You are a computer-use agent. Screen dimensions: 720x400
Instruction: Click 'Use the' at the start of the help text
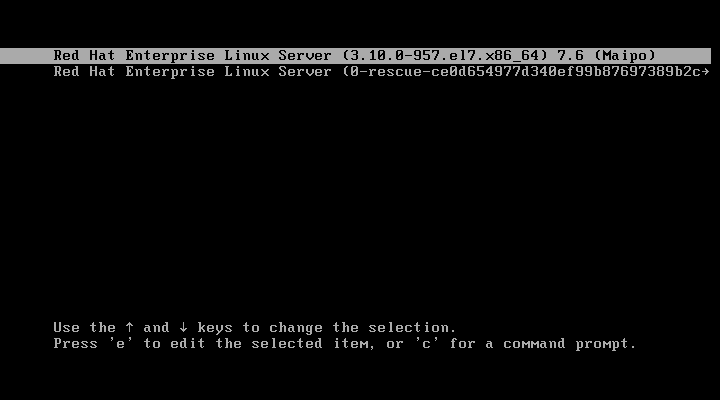tap(84, 327)
